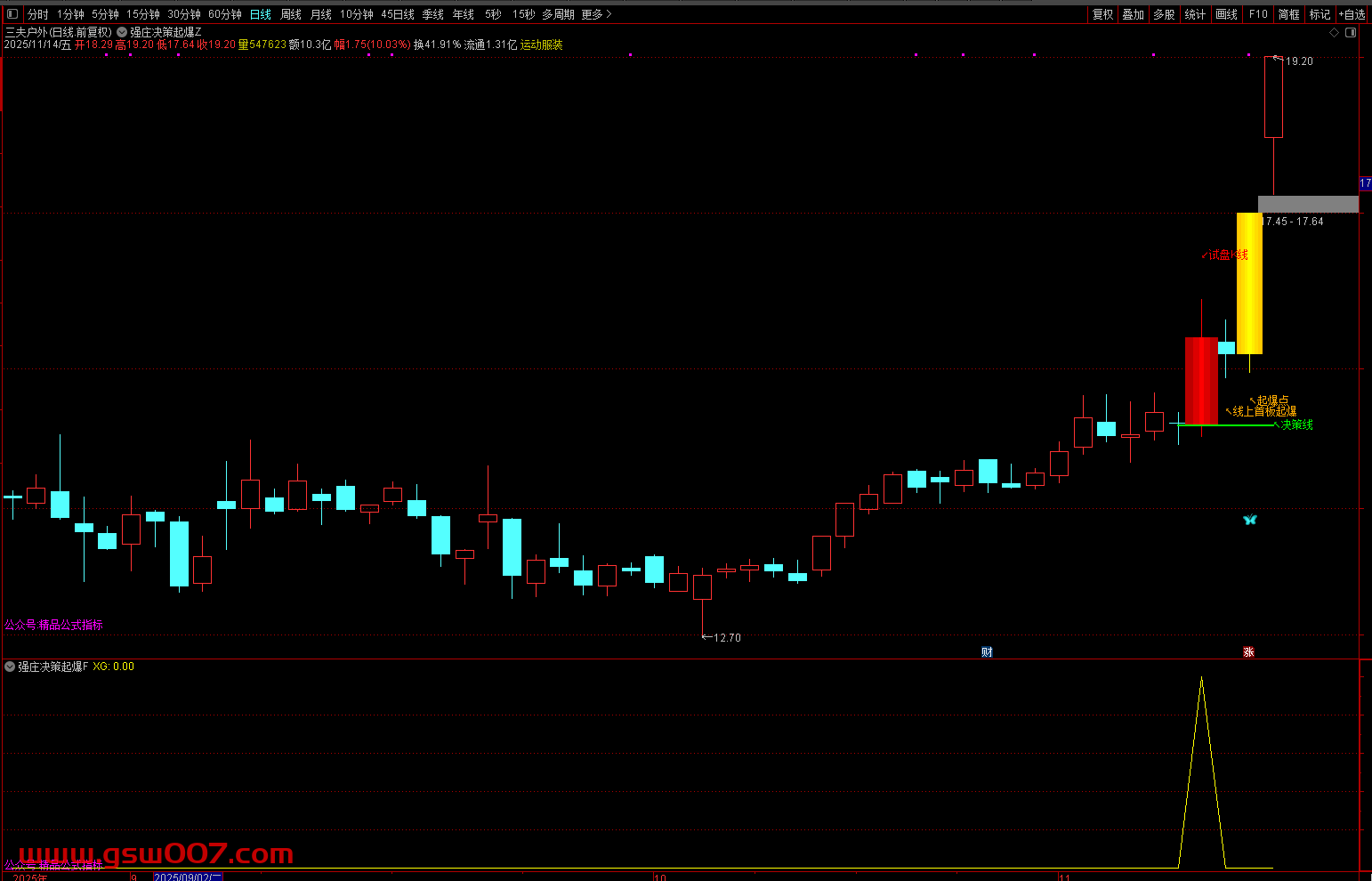Click the 叠加 overlay button
This screenshot has width=1372, height=881.
pyautogui.click(x=1133, y=14)
